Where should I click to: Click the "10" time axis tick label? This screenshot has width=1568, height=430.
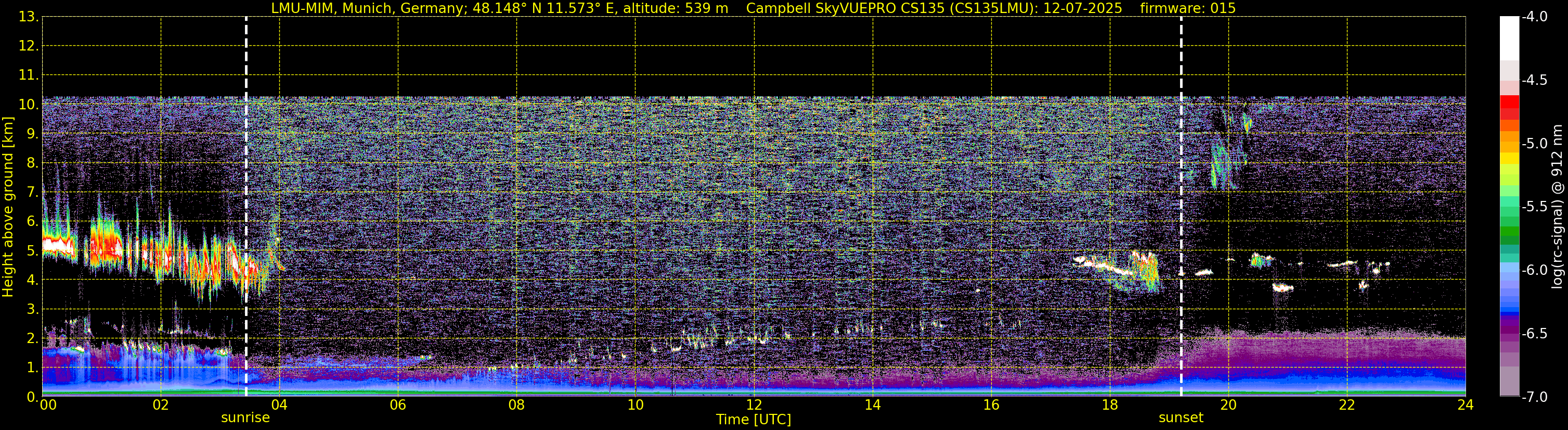coord(636,405)
